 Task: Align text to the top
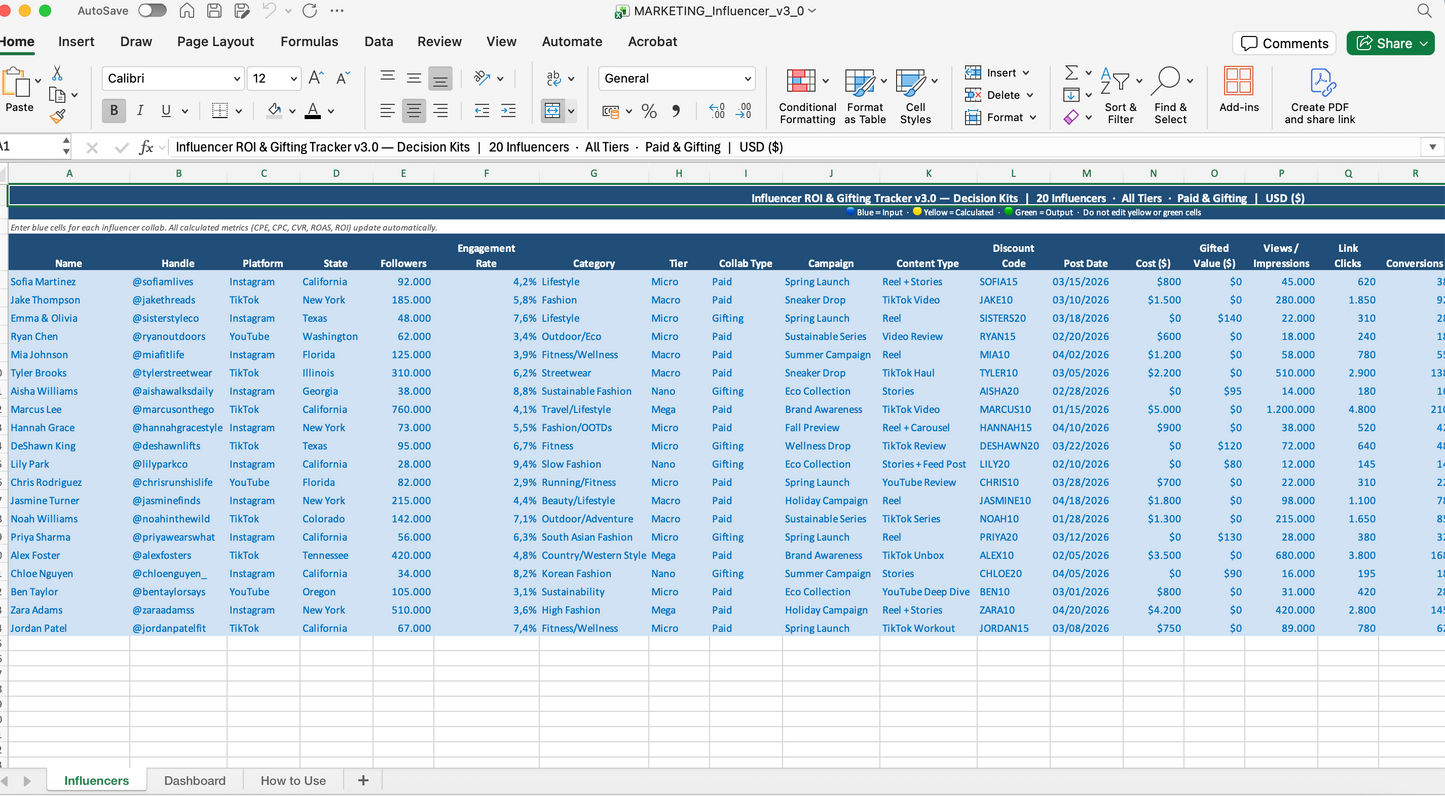tap(388, 78)
